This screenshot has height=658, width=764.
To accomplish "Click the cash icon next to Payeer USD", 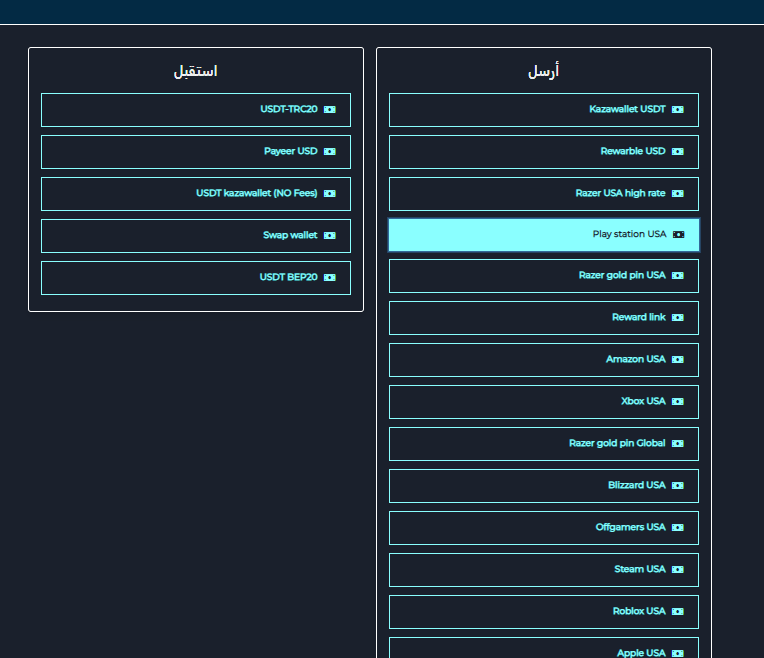I will [330, 152].
